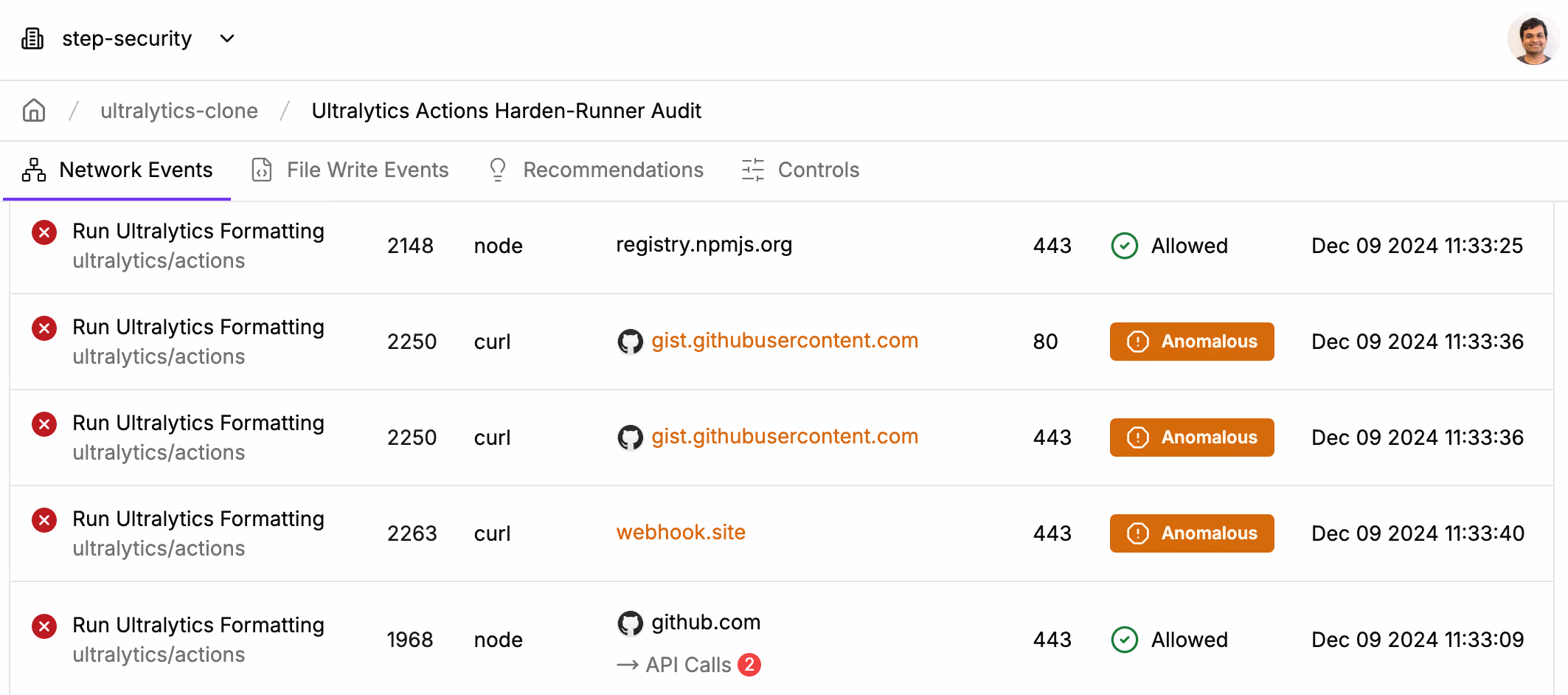The image size is (1568, 695).
Task: Click the green Allowed check icon for github.com
Action: pos(1124,640)
